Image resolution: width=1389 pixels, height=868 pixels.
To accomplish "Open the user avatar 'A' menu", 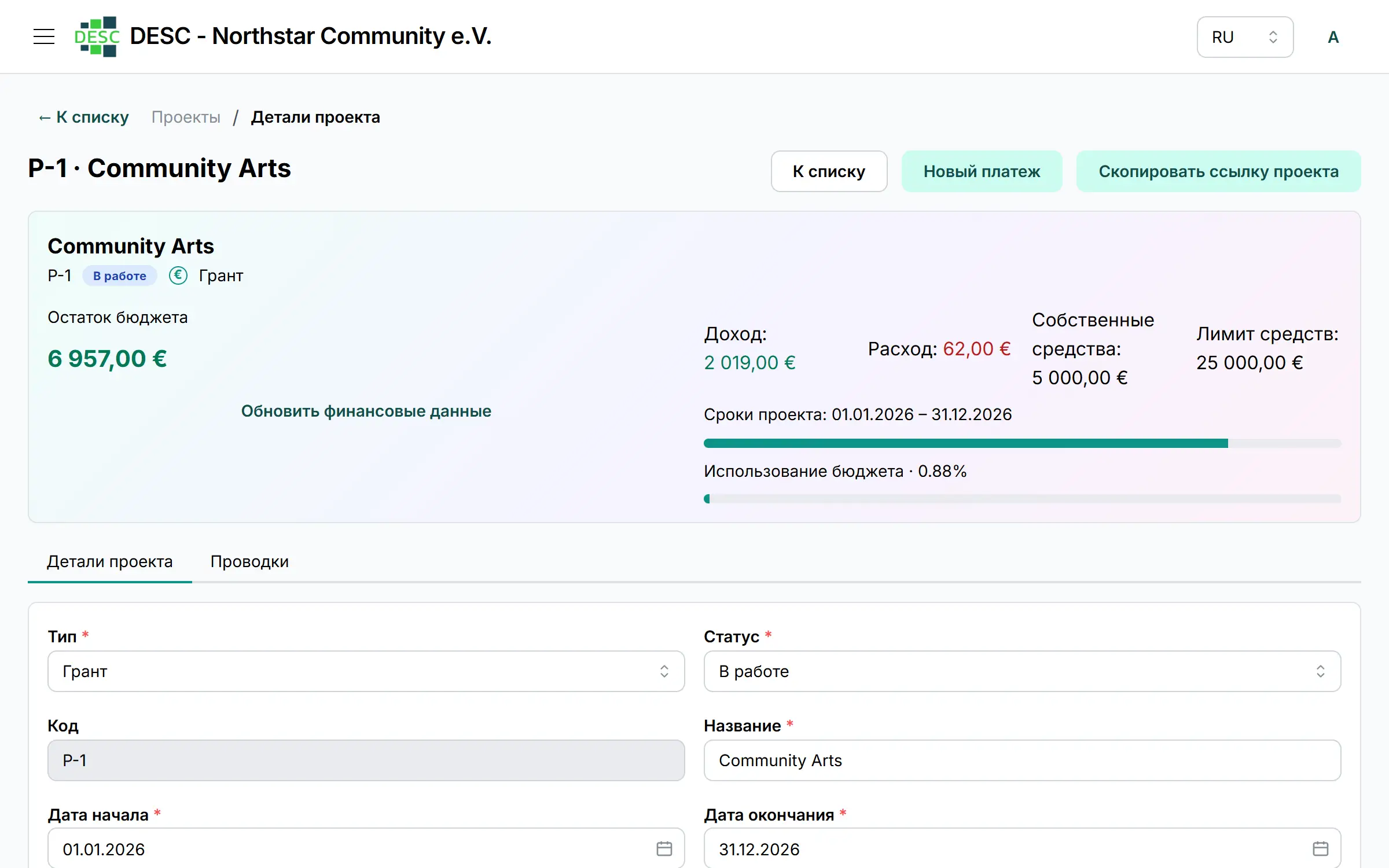I will point(1333,37).
